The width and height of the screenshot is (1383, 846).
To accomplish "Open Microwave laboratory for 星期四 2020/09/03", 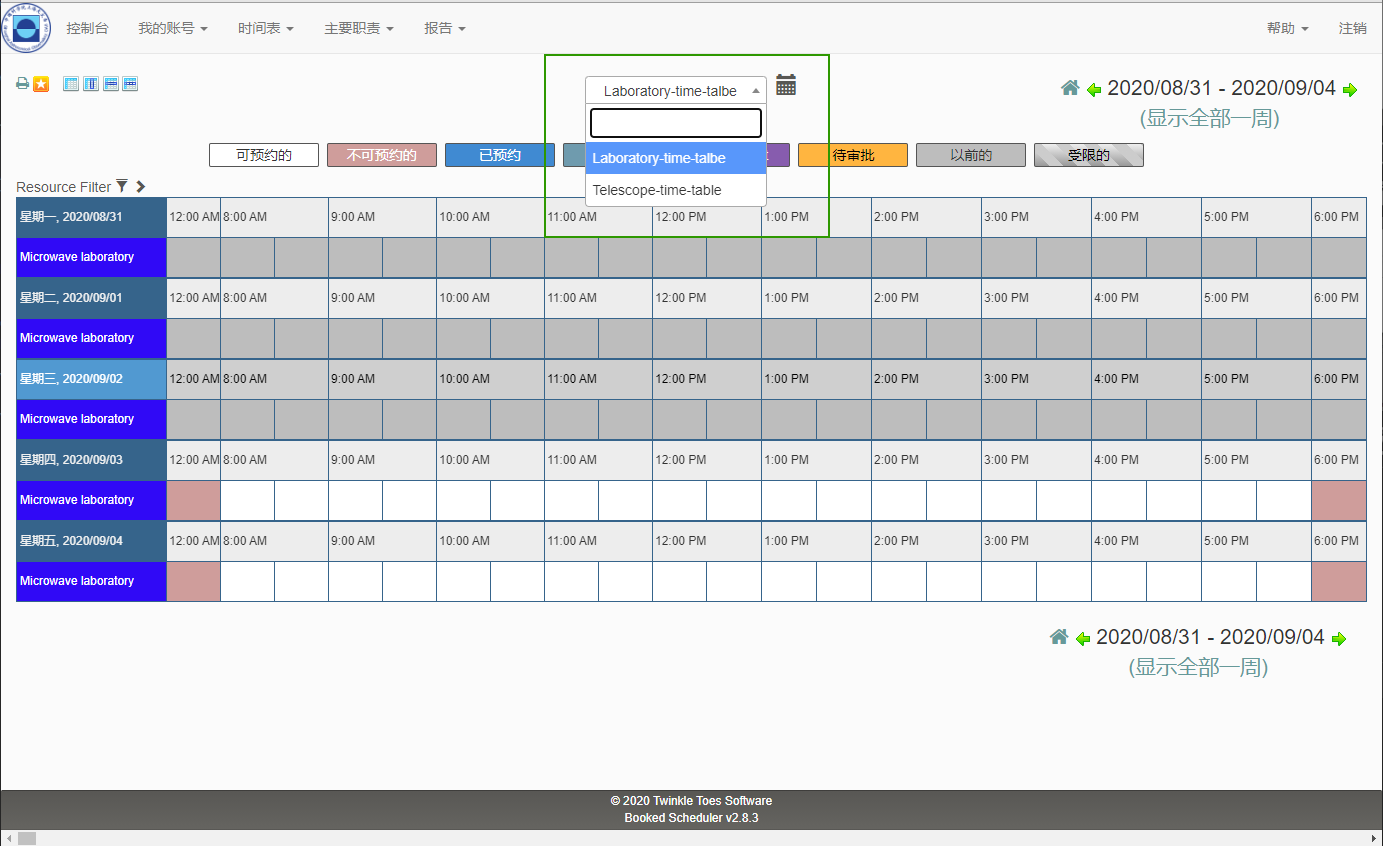I will (77, 500).
